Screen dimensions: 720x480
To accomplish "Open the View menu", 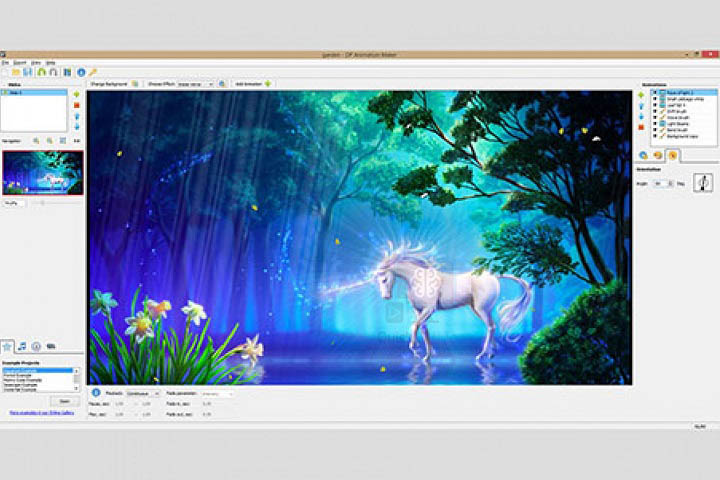I will tap(36, 62).
